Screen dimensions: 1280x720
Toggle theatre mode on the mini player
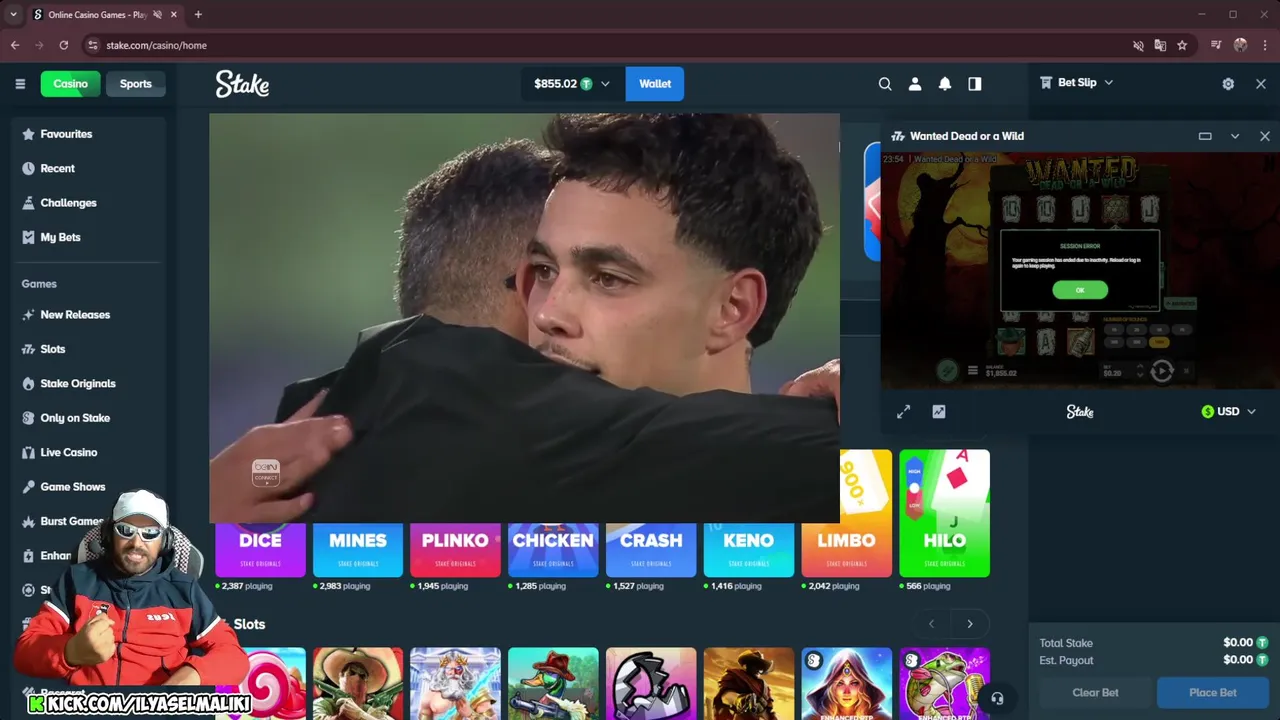(x=1205, y=136)
